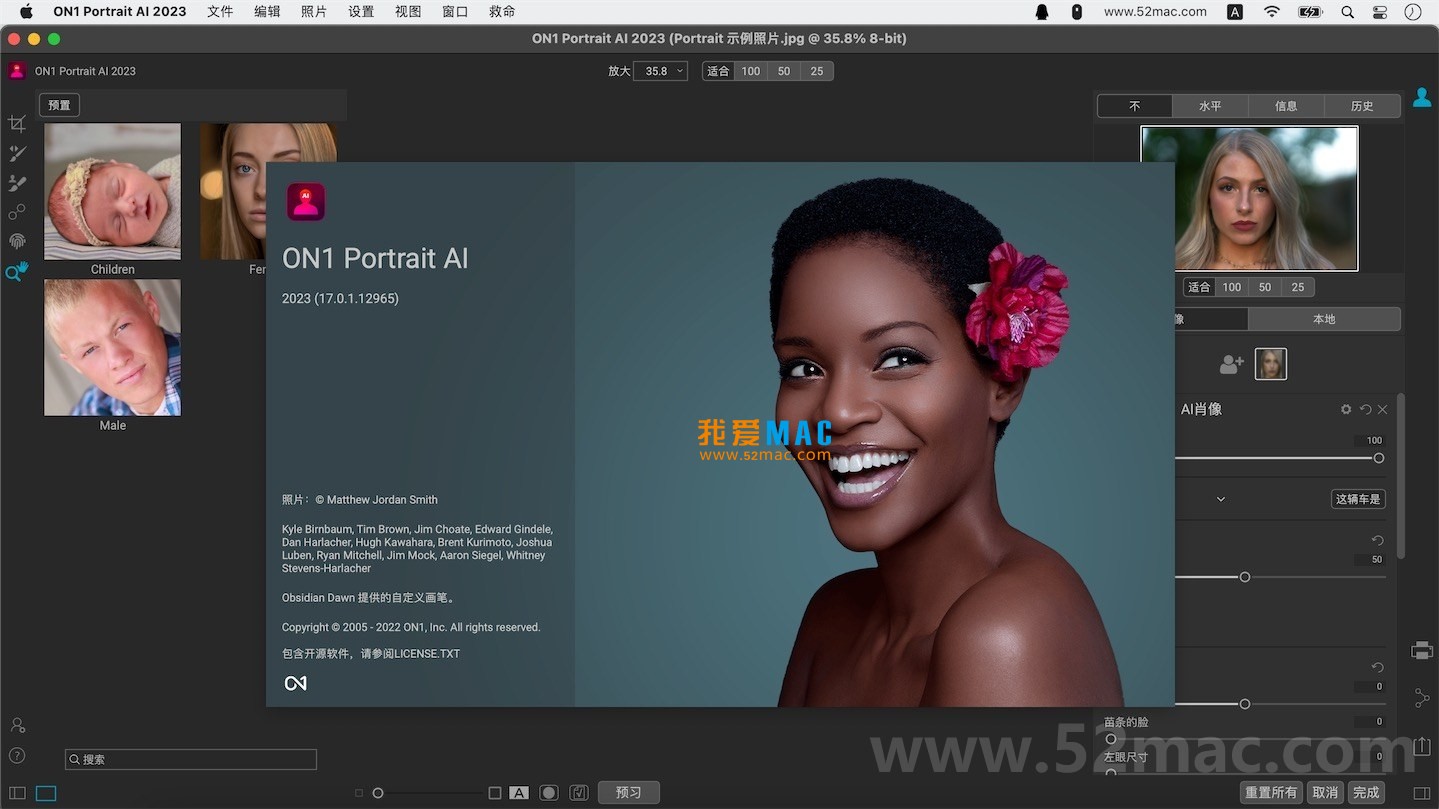This screenshot has width=1439, height=809.
Task: Open the 文件 menu
Action: (220, 12)
